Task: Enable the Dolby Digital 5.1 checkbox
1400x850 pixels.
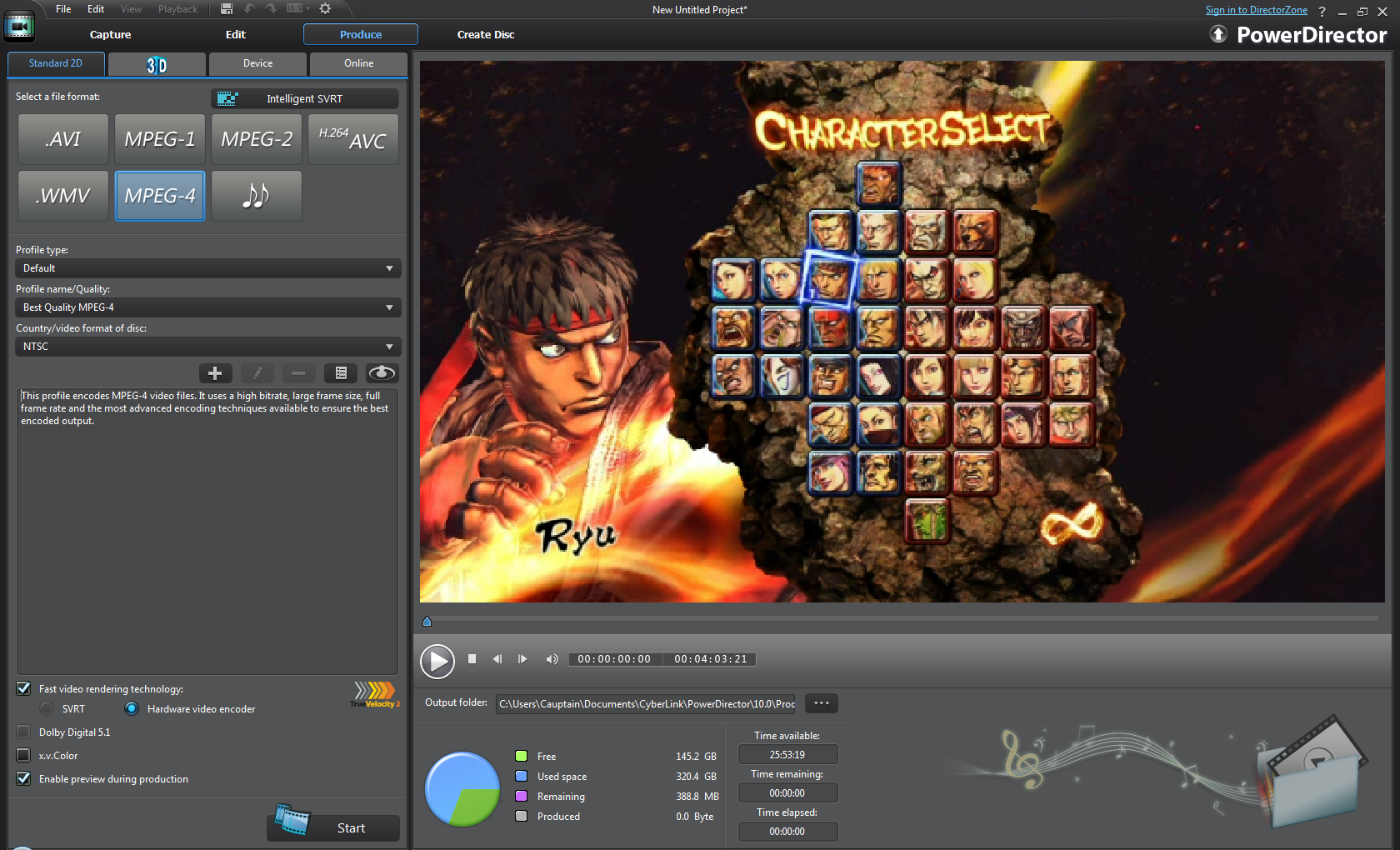Action: click(23, 732)
